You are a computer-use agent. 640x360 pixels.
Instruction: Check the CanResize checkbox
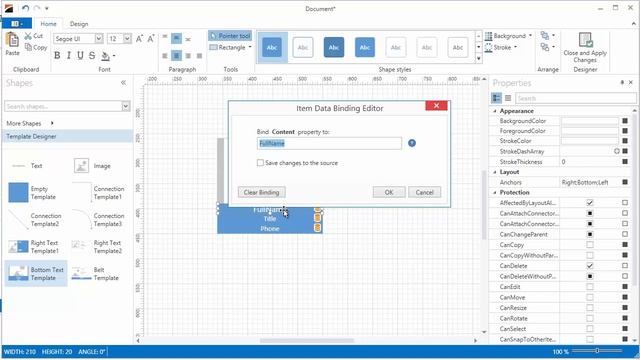click(590, 308)
